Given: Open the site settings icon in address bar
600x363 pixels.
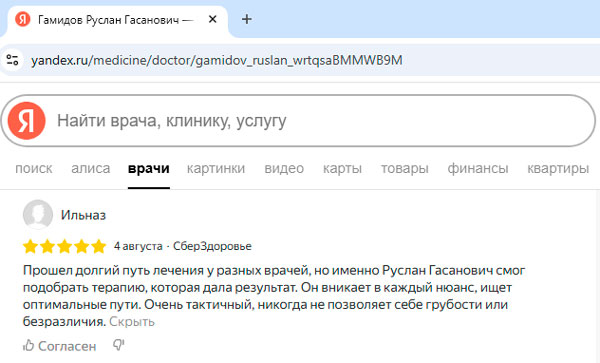Looking at the screenshot, I should coord(12,60).
